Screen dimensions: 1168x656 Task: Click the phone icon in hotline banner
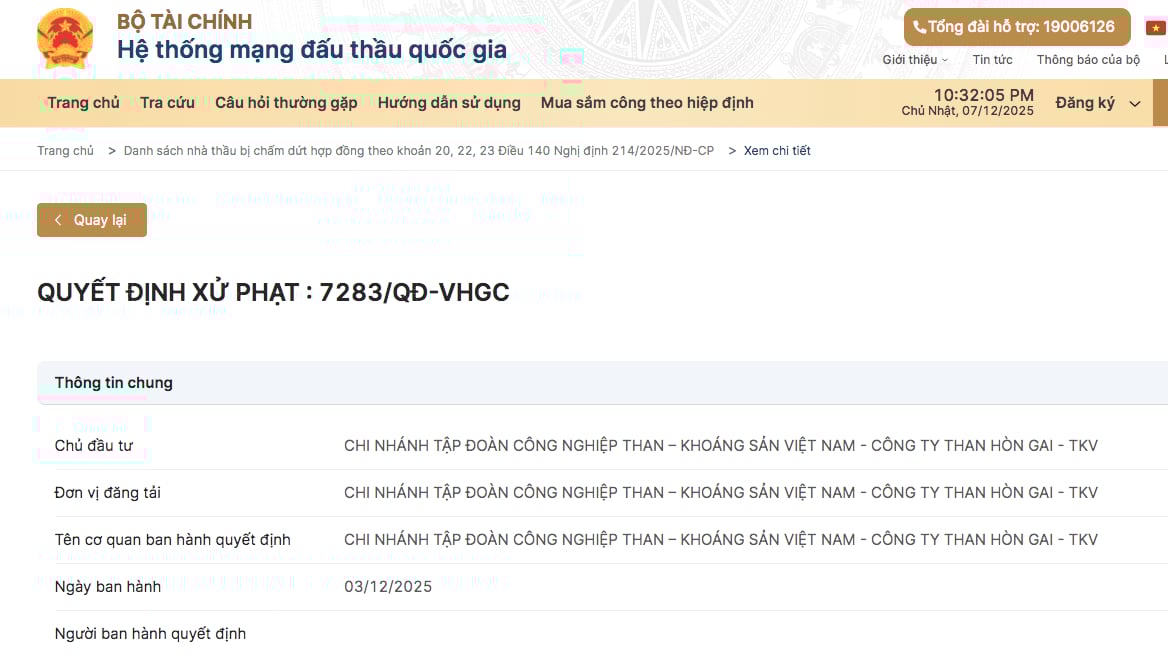click(x=921, y=27)
